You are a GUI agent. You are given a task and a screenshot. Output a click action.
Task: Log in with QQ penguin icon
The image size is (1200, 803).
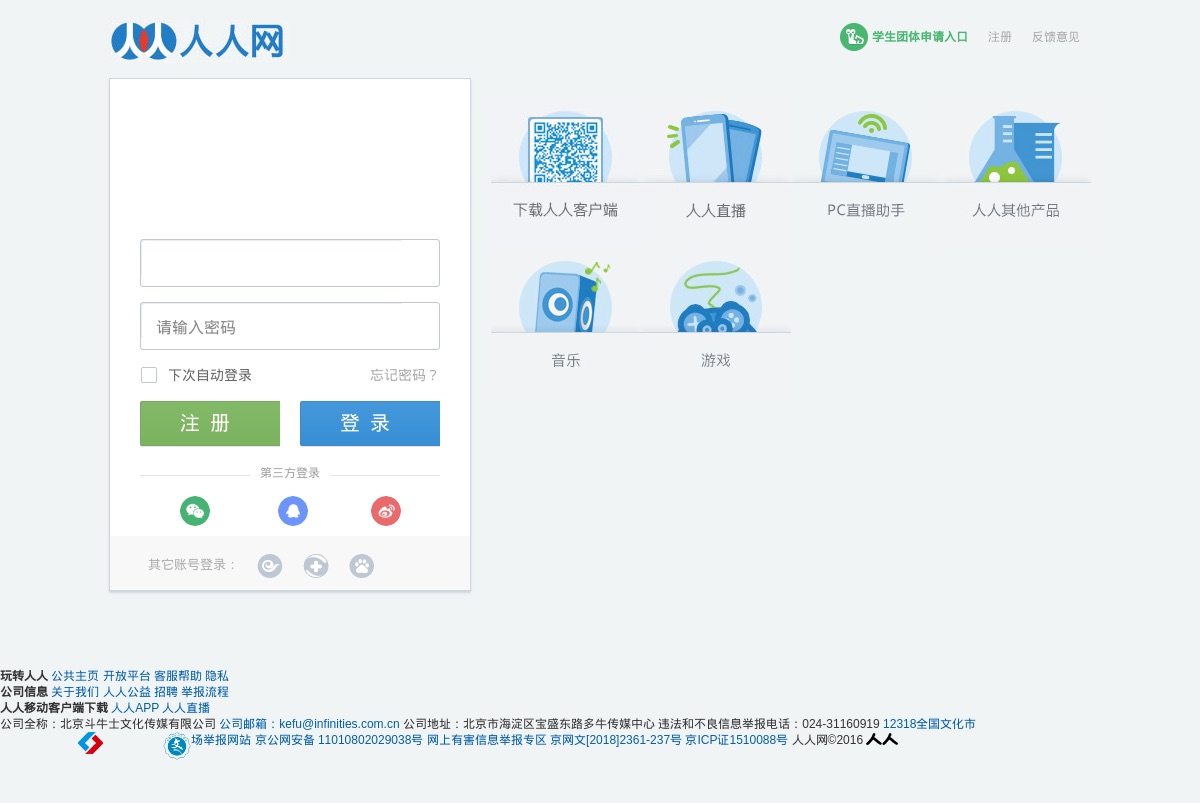[293, 511]
